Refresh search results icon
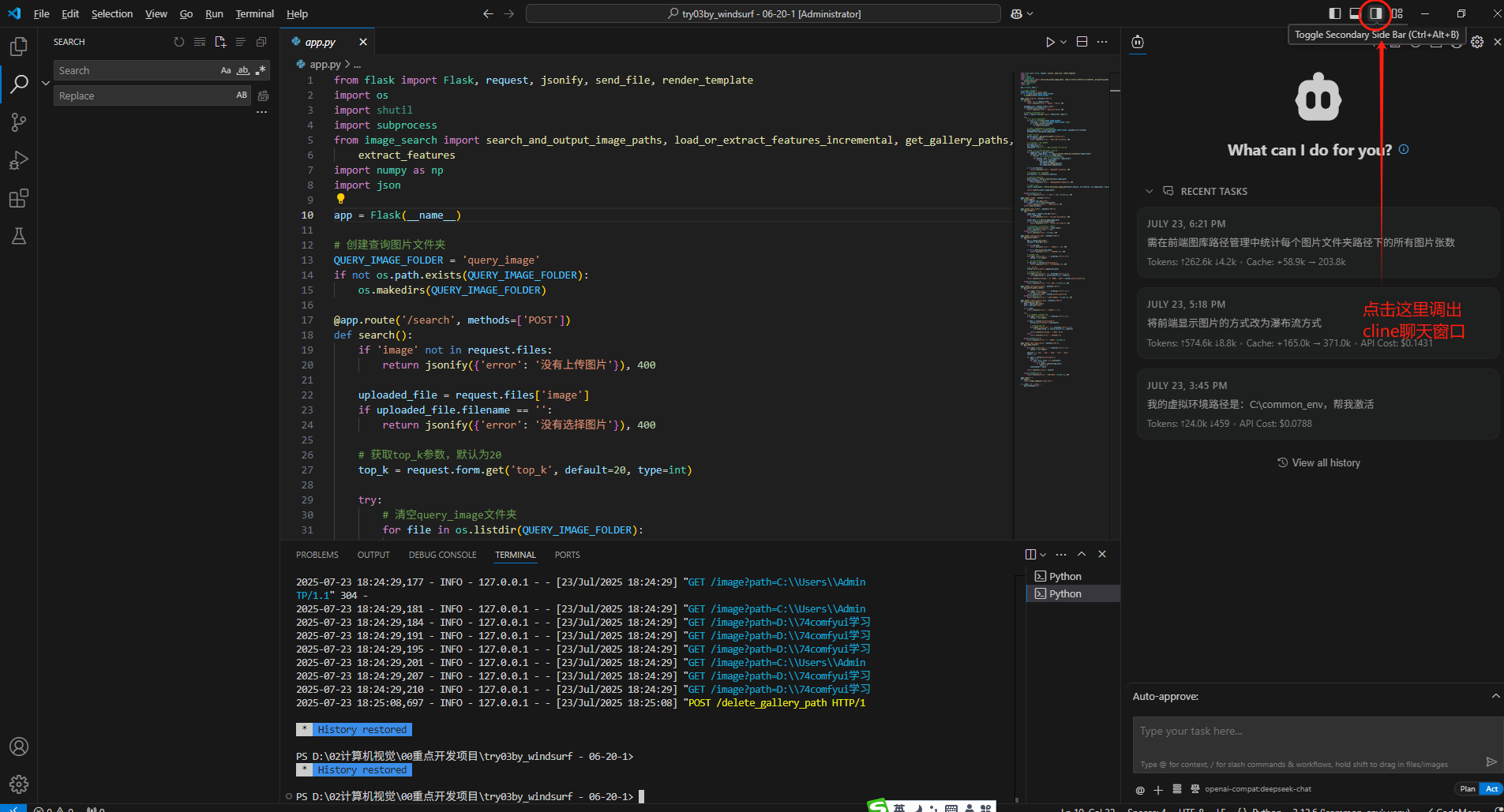The height and width of the screenshot is (812, 1504). [179, 42]
